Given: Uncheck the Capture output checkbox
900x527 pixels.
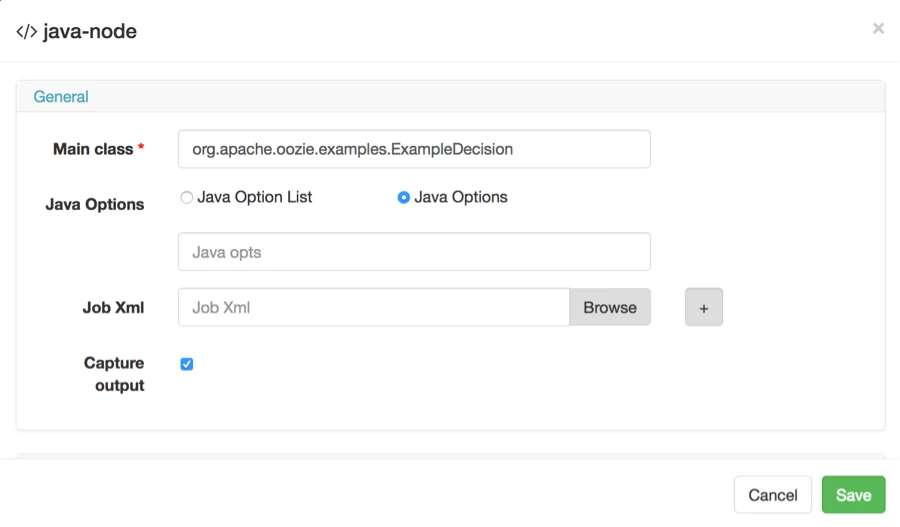Looking at the screenshot, I should click(x=187, y=364).
